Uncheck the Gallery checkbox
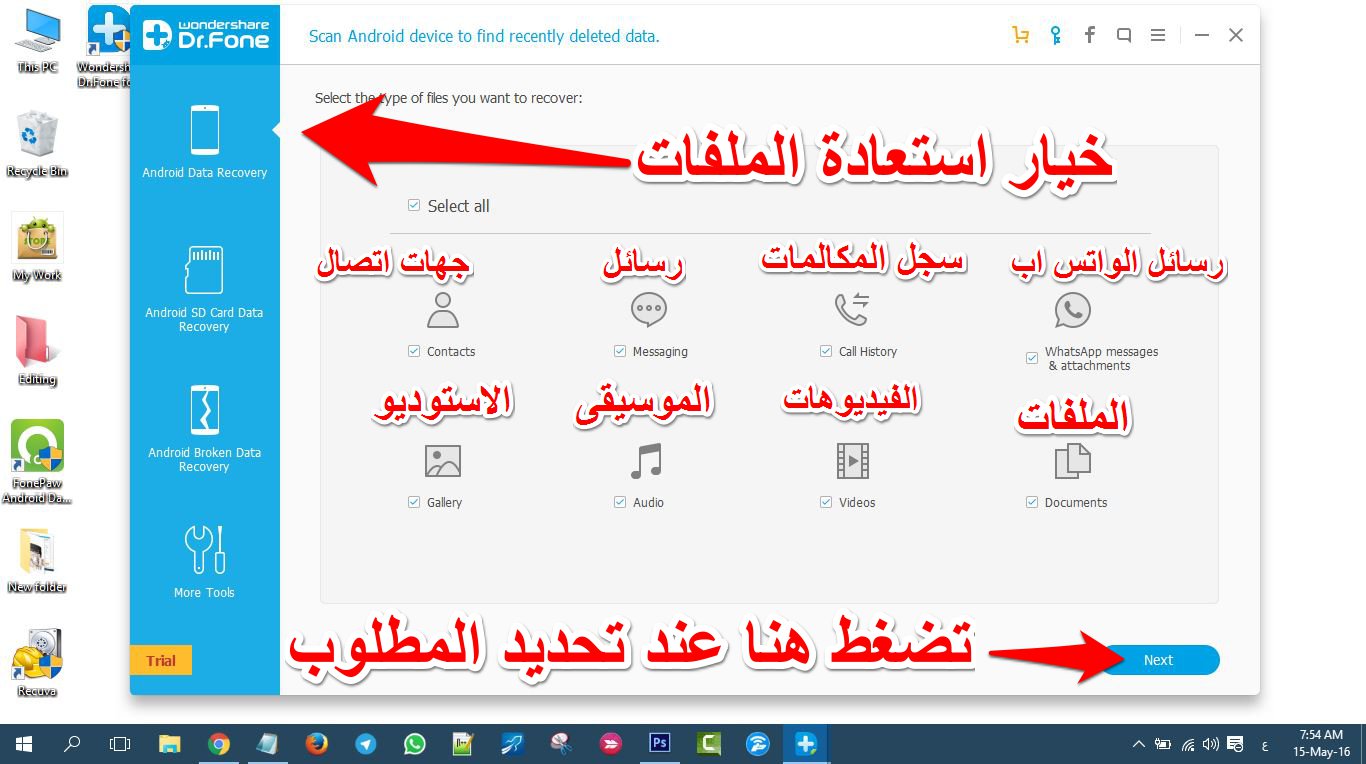 (x=414, y=502)
